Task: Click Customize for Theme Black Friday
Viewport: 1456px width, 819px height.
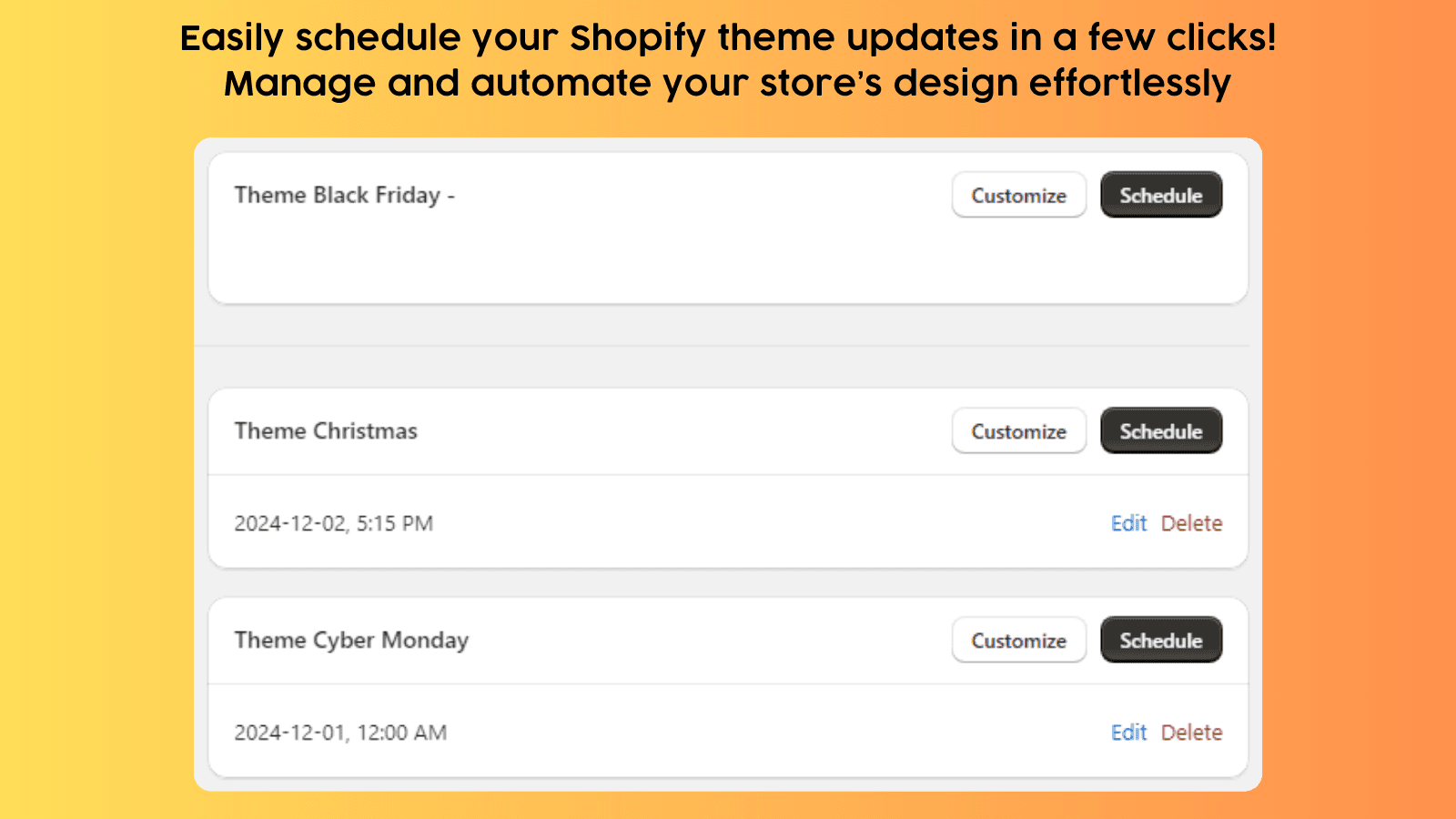Action: (1018, 195)
